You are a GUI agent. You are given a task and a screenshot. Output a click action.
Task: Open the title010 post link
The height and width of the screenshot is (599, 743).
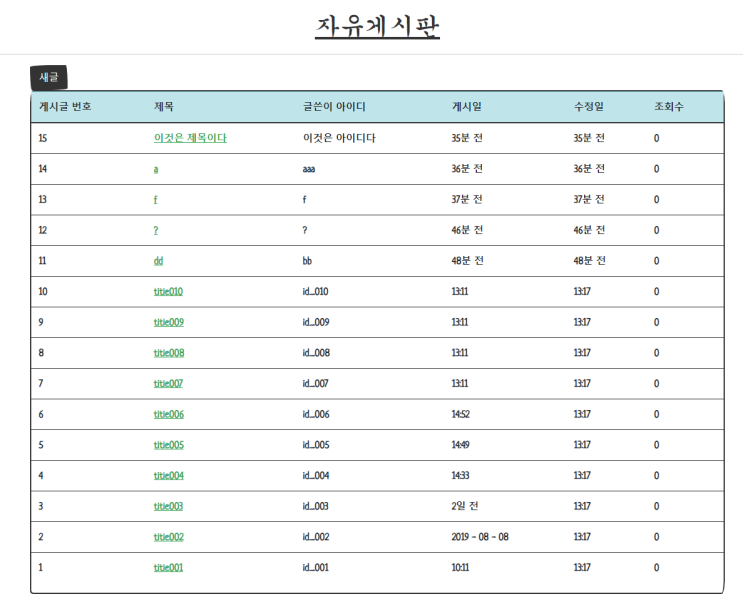(x=168, y=291)
